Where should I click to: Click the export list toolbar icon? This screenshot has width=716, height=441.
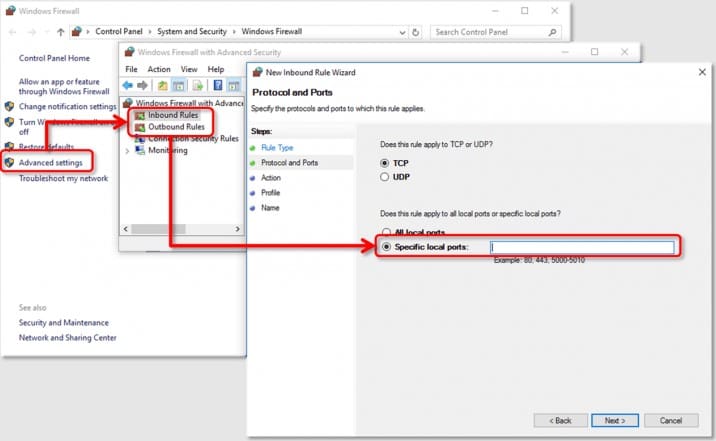click(198, 85)
